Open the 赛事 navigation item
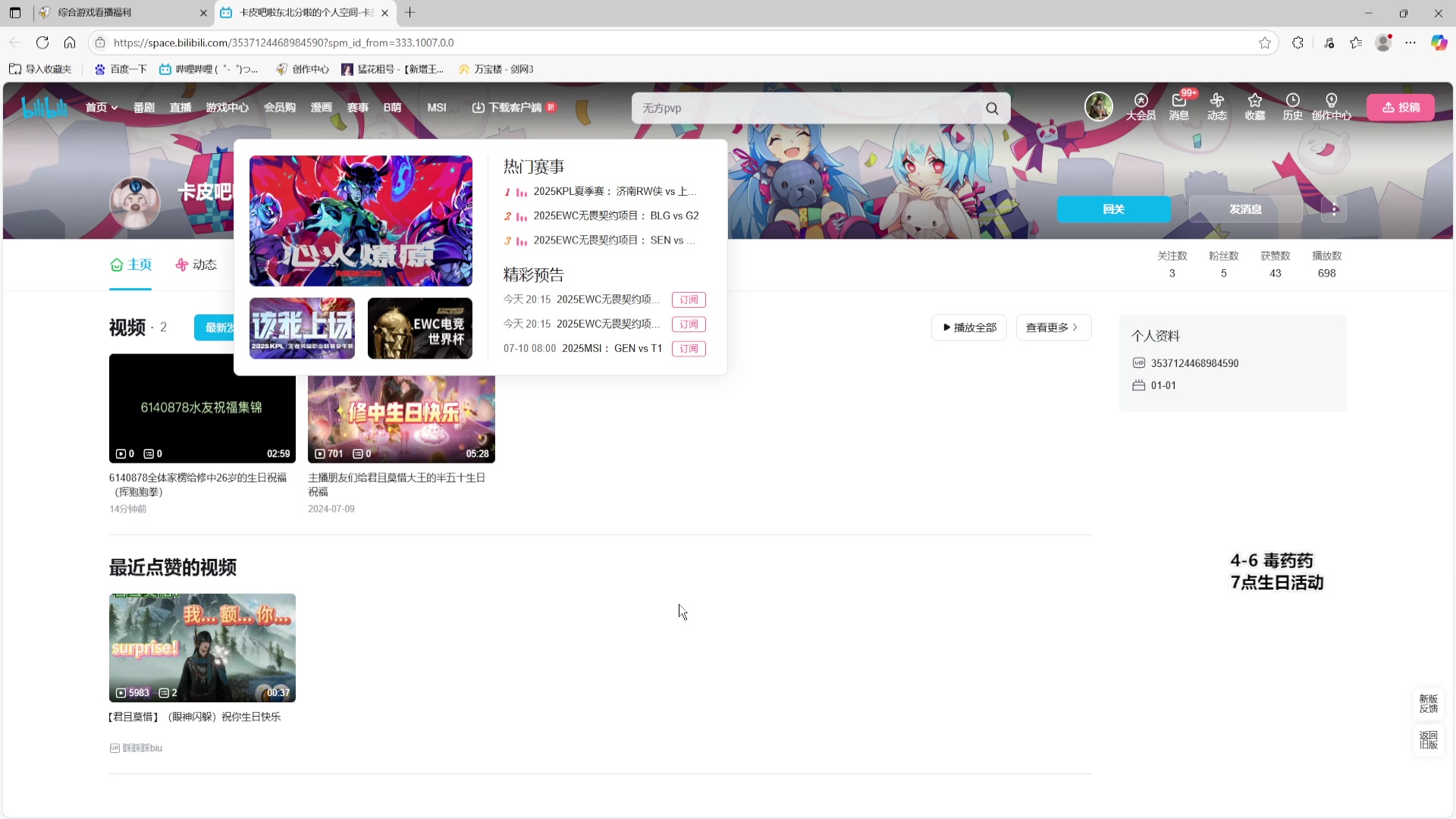This screenshot has width=1456, height=819. pos(358,108)
